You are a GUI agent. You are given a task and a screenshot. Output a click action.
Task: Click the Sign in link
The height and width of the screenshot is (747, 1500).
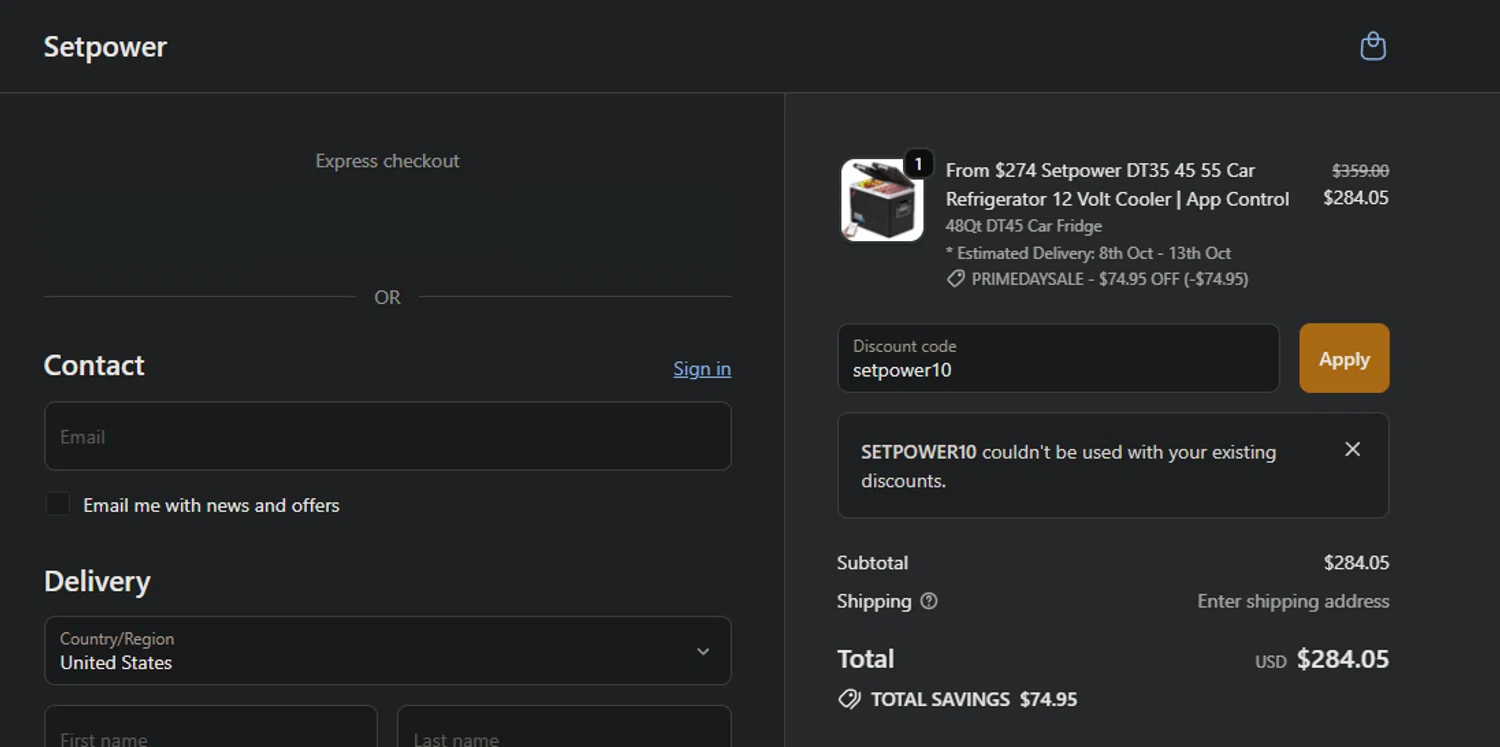pos(702,369)
